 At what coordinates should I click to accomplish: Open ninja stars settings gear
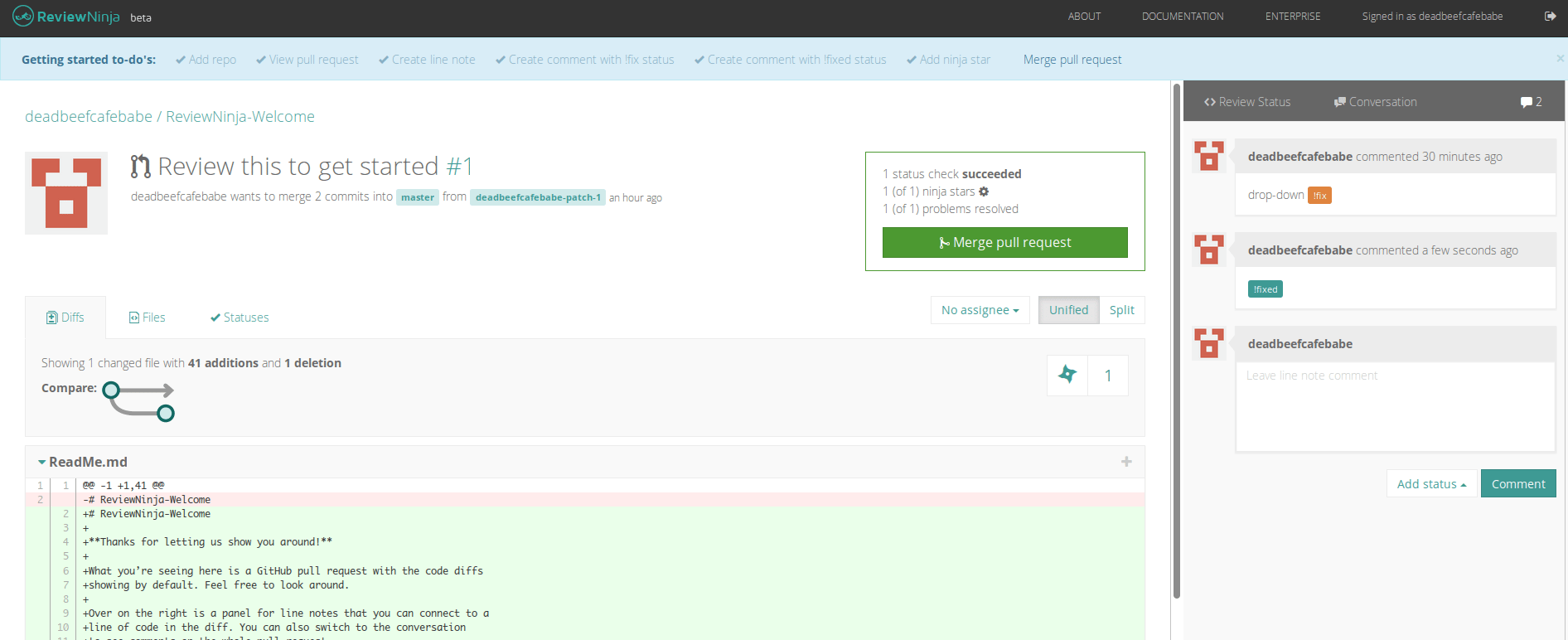[984, 192]
